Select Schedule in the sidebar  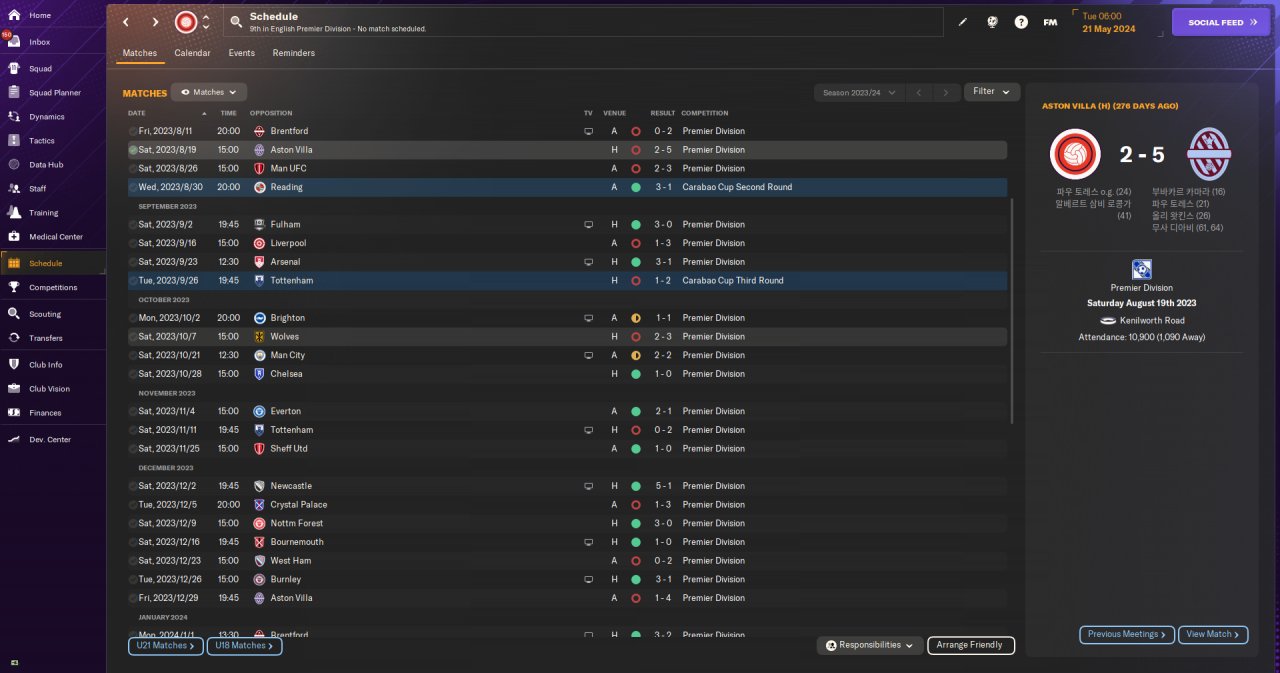pos(53,263)
